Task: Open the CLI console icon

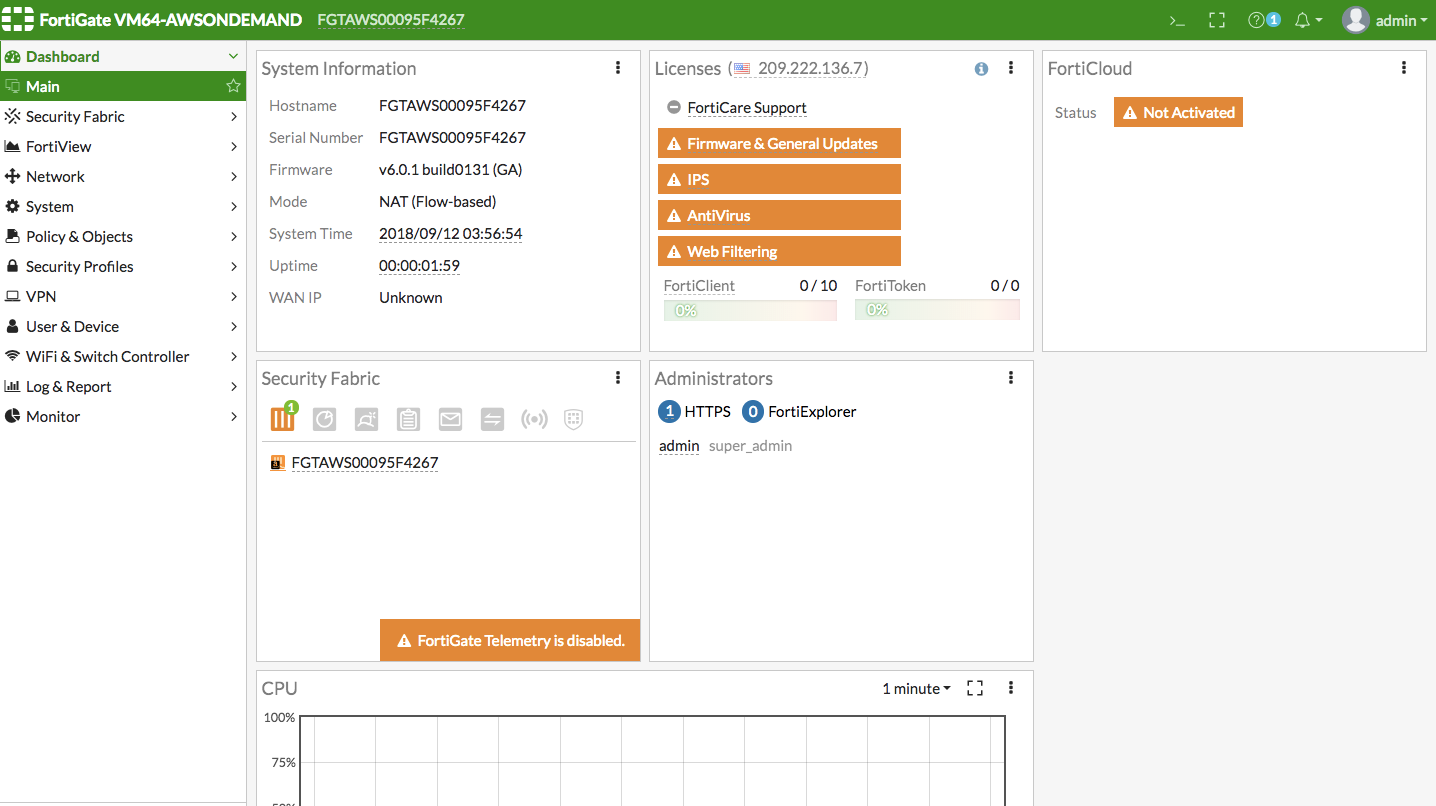Action: click(1177, 20)
